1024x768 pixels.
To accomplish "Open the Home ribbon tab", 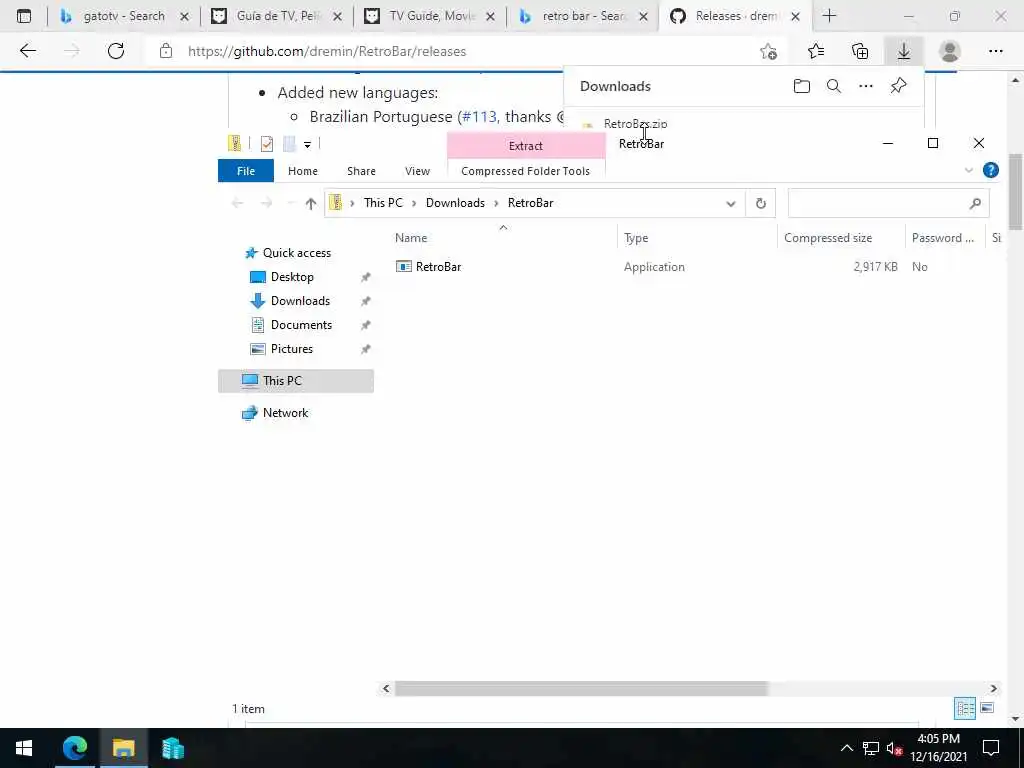I will (x=303, y=171).
